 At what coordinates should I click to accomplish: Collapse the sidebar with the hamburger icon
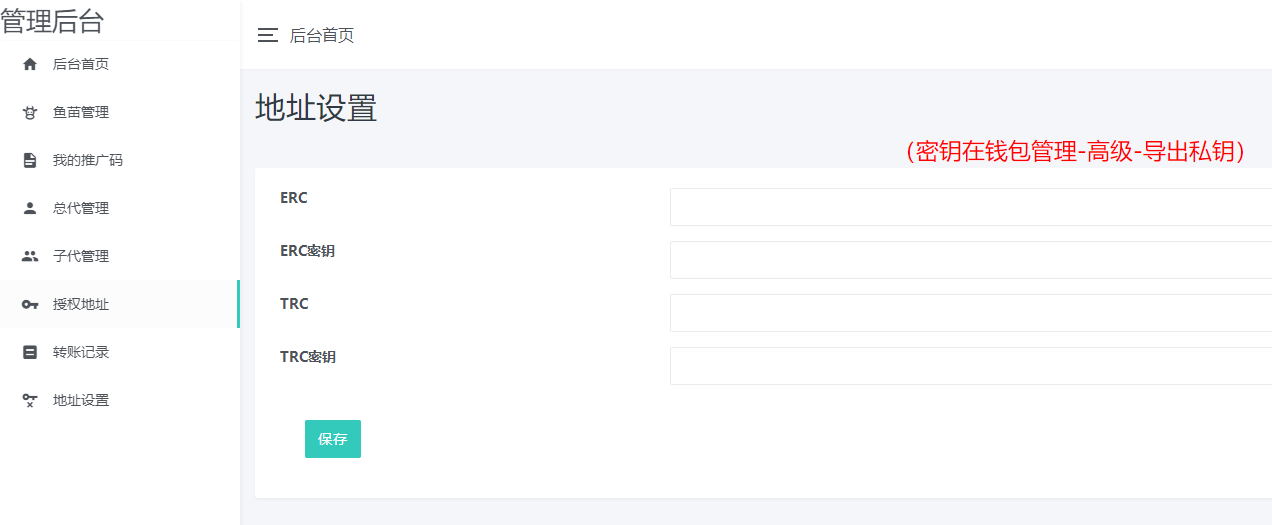click(x=267, y=35)
